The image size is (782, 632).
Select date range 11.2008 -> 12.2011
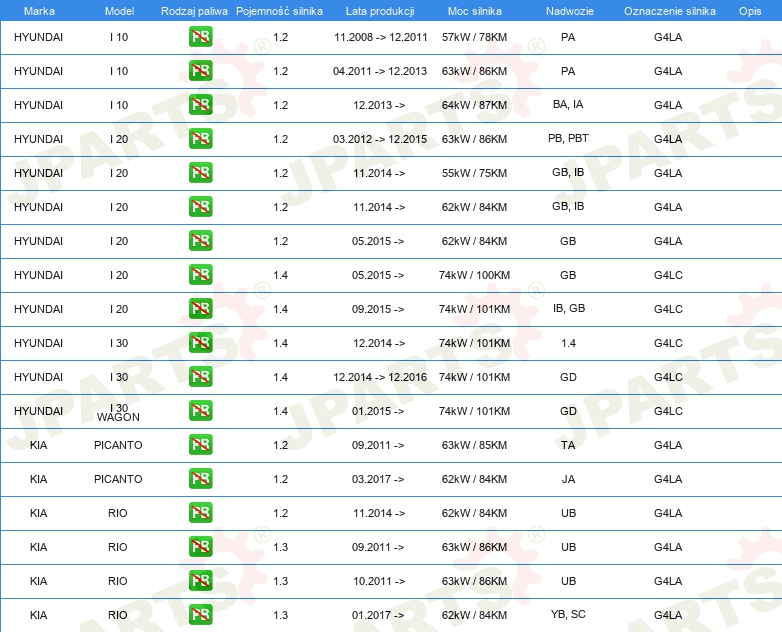pos(381,37)
